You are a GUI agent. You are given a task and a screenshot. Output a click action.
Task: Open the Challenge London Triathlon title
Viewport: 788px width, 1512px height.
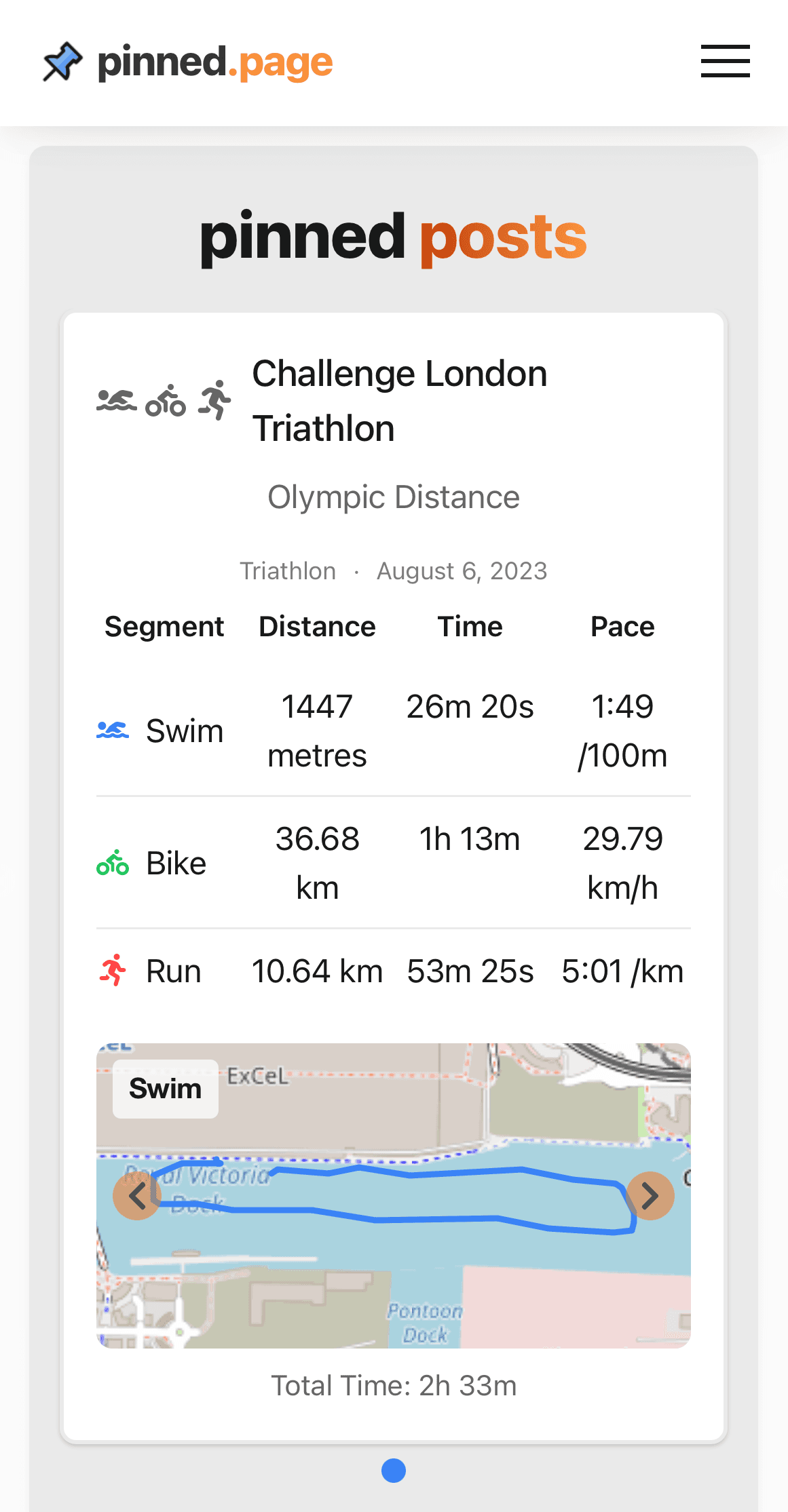(x=400, y=401)
